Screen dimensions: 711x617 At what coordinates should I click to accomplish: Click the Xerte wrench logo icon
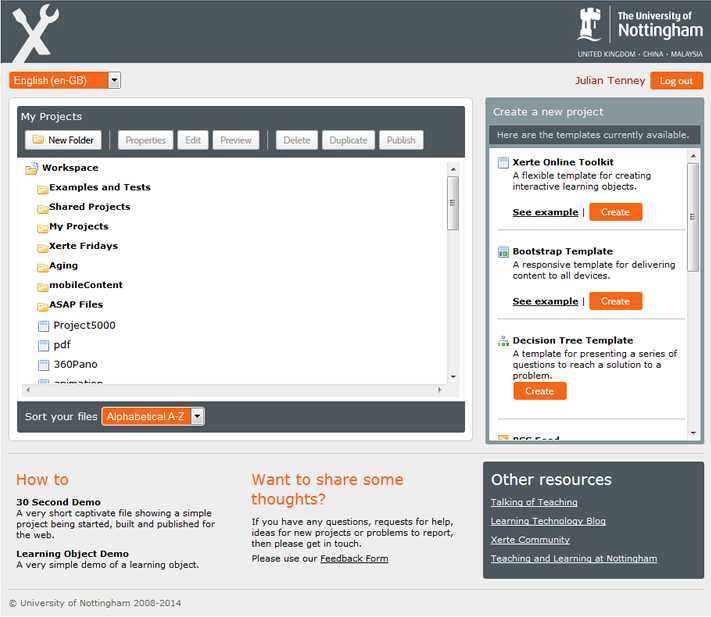click(35, 33)
